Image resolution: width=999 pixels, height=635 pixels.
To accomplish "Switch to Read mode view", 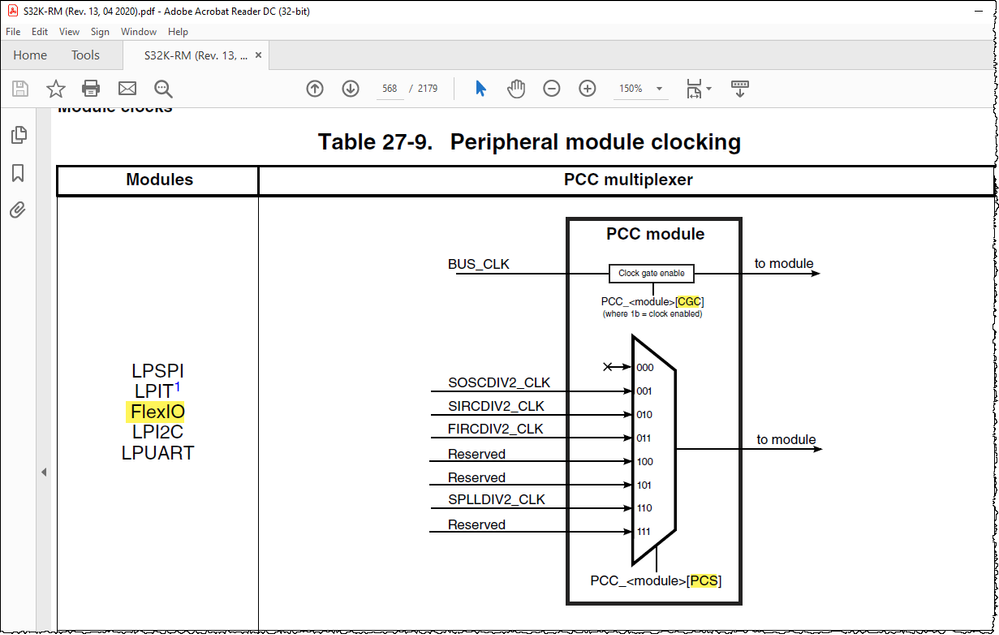I will coord(739,88).
